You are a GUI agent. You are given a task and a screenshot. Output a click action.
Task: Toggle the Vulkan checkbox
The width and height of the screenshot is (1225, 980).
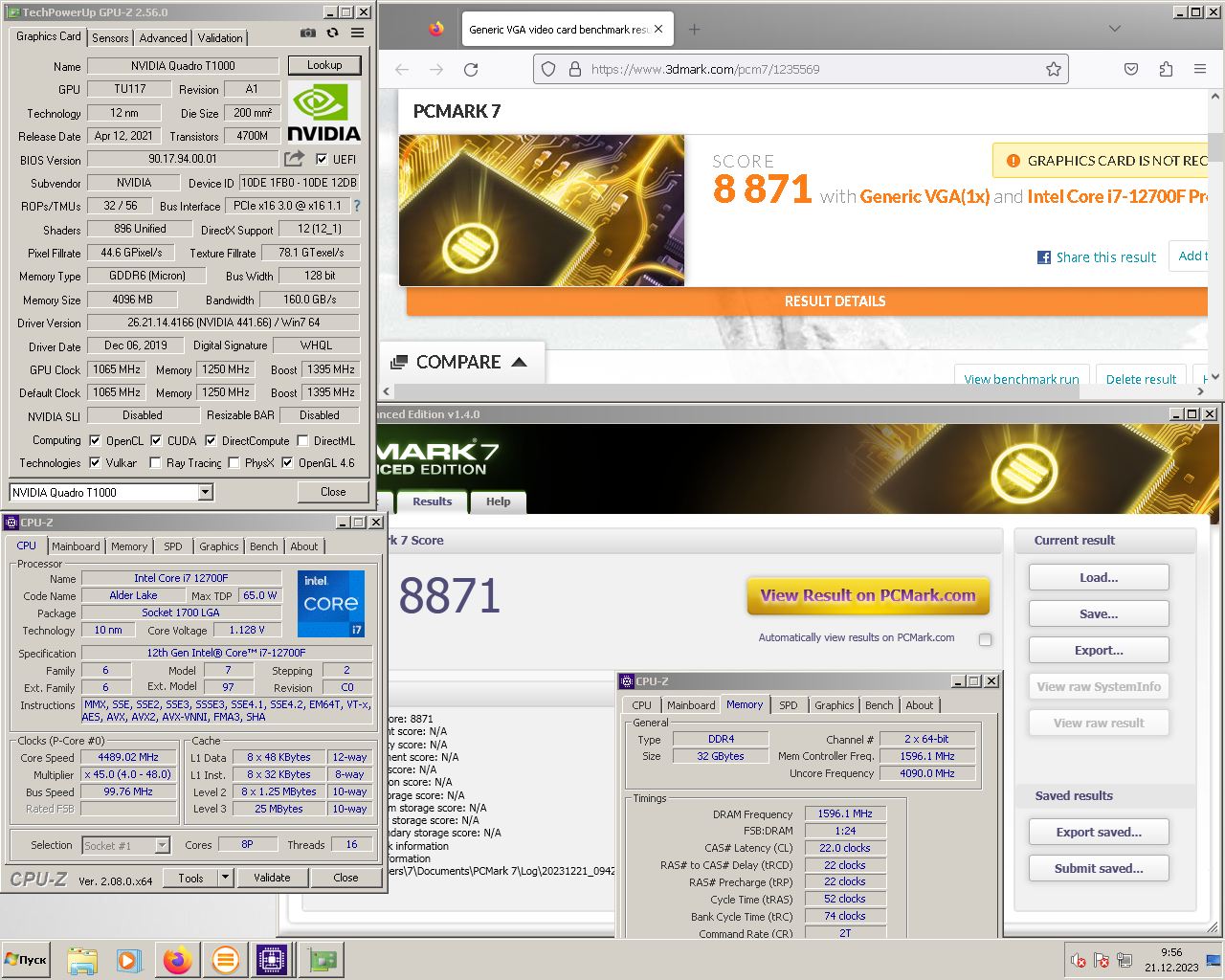pyautogui.click(x=95, y=463)
